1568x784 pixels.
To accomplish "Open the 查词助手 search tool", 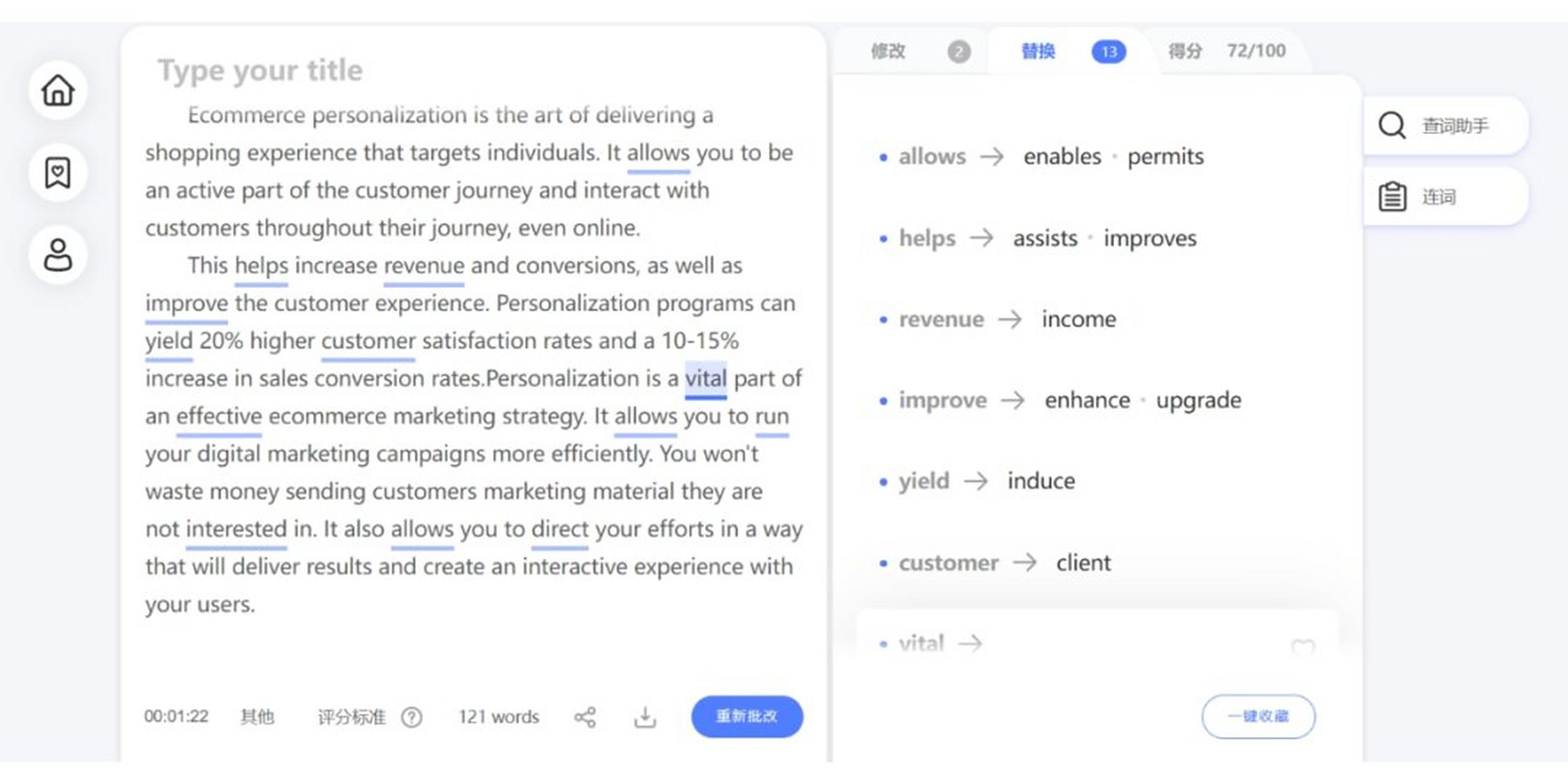I will (1445, 126).
